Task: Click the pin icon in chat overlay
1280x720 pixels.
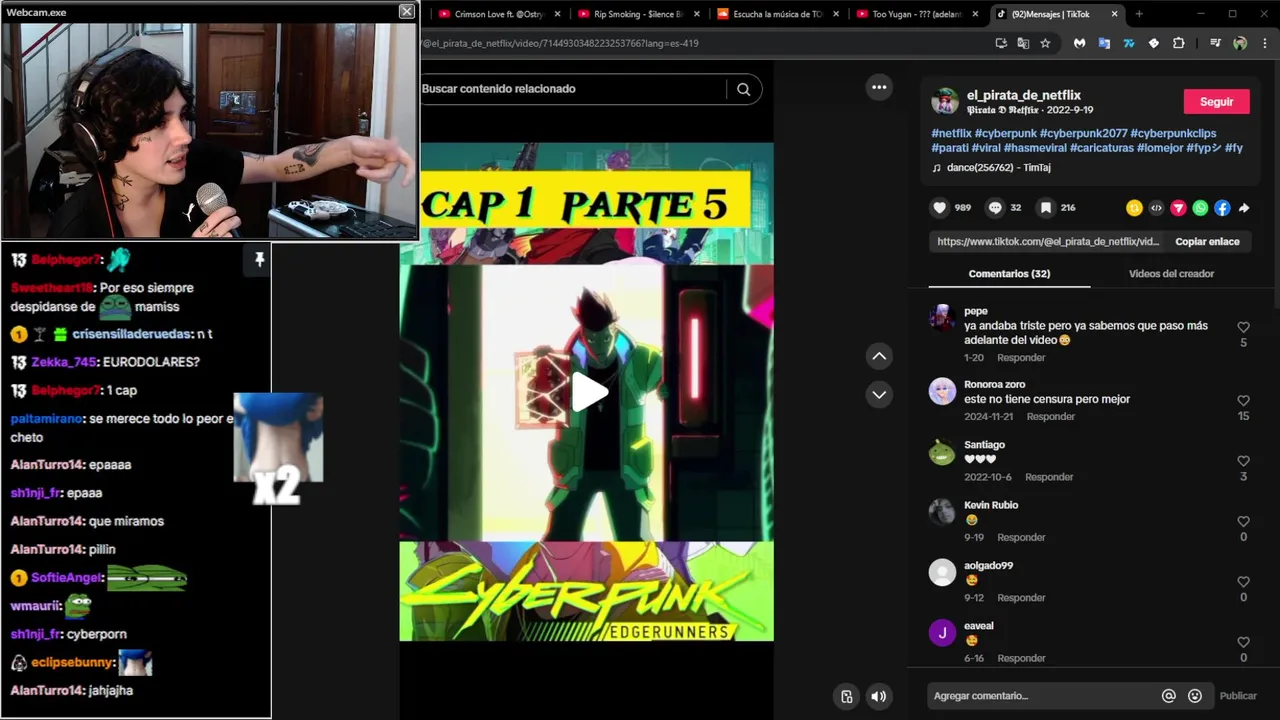Action: coord(259,260)
